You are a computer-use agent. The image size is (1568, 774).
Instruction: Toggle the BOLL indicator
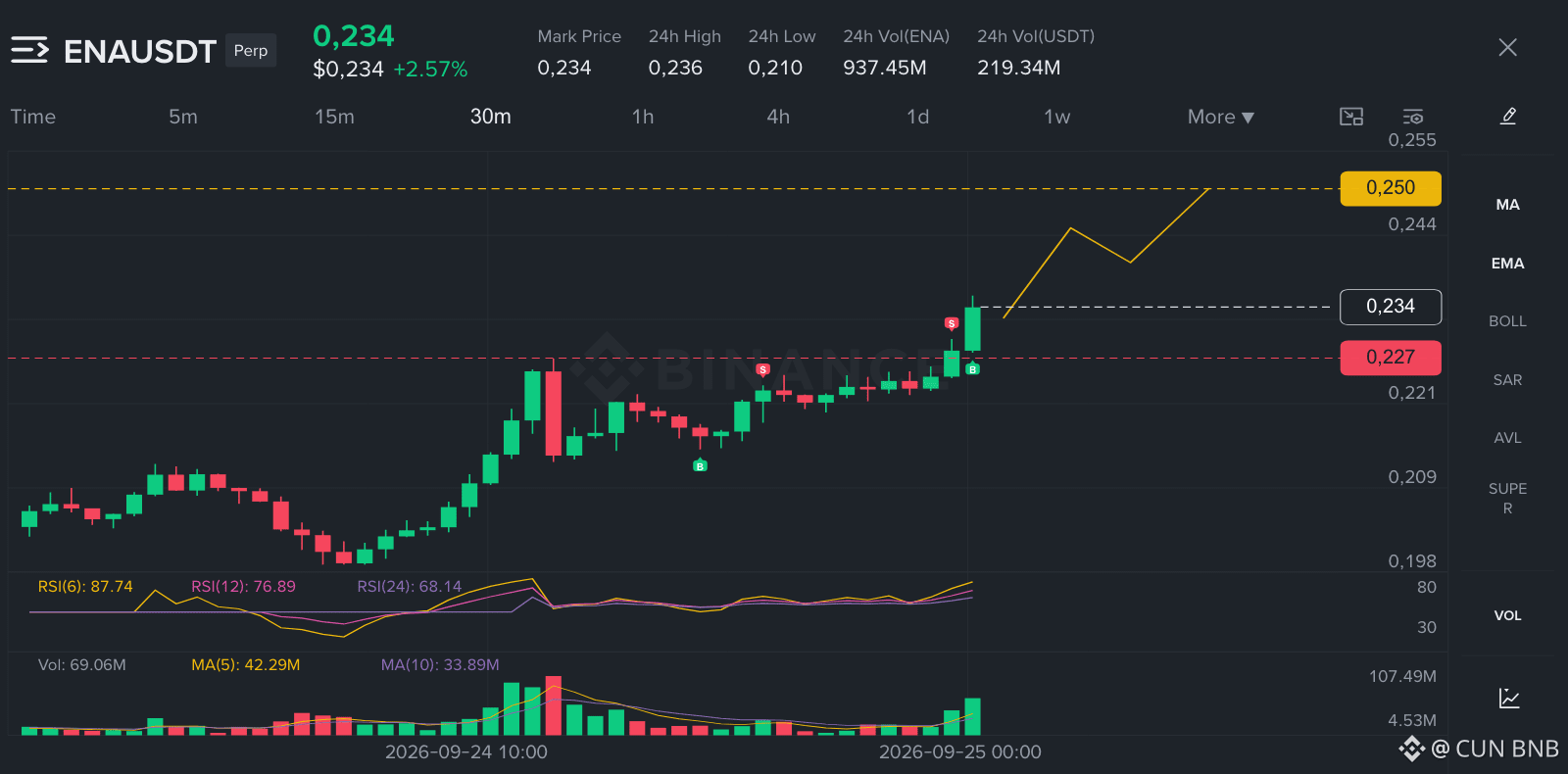(x=1507, y=321)
